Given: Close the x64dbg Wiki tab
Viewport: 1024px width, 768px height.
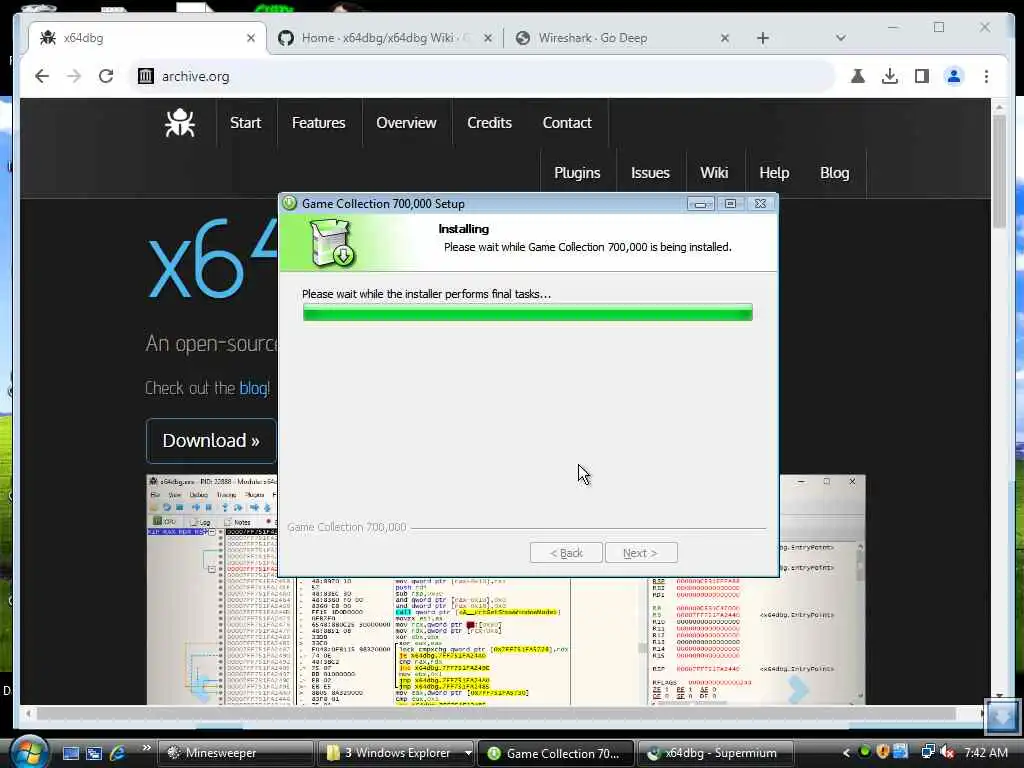Looking at the screenshot, I should (x=488, y=38).
